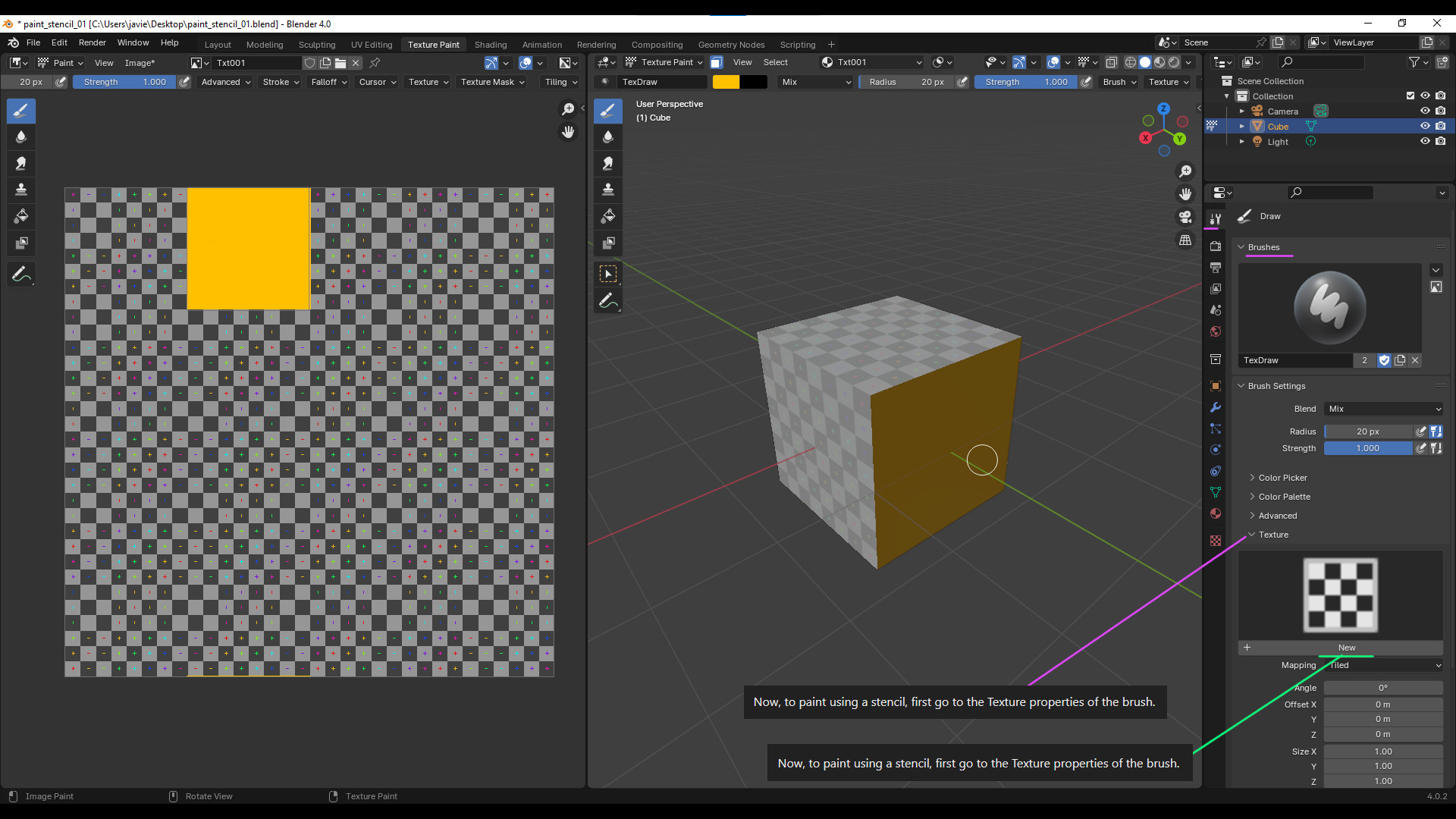Select the Mask tool in image editor
Viewport: 1456px width, 819px height.
[21, 243]
